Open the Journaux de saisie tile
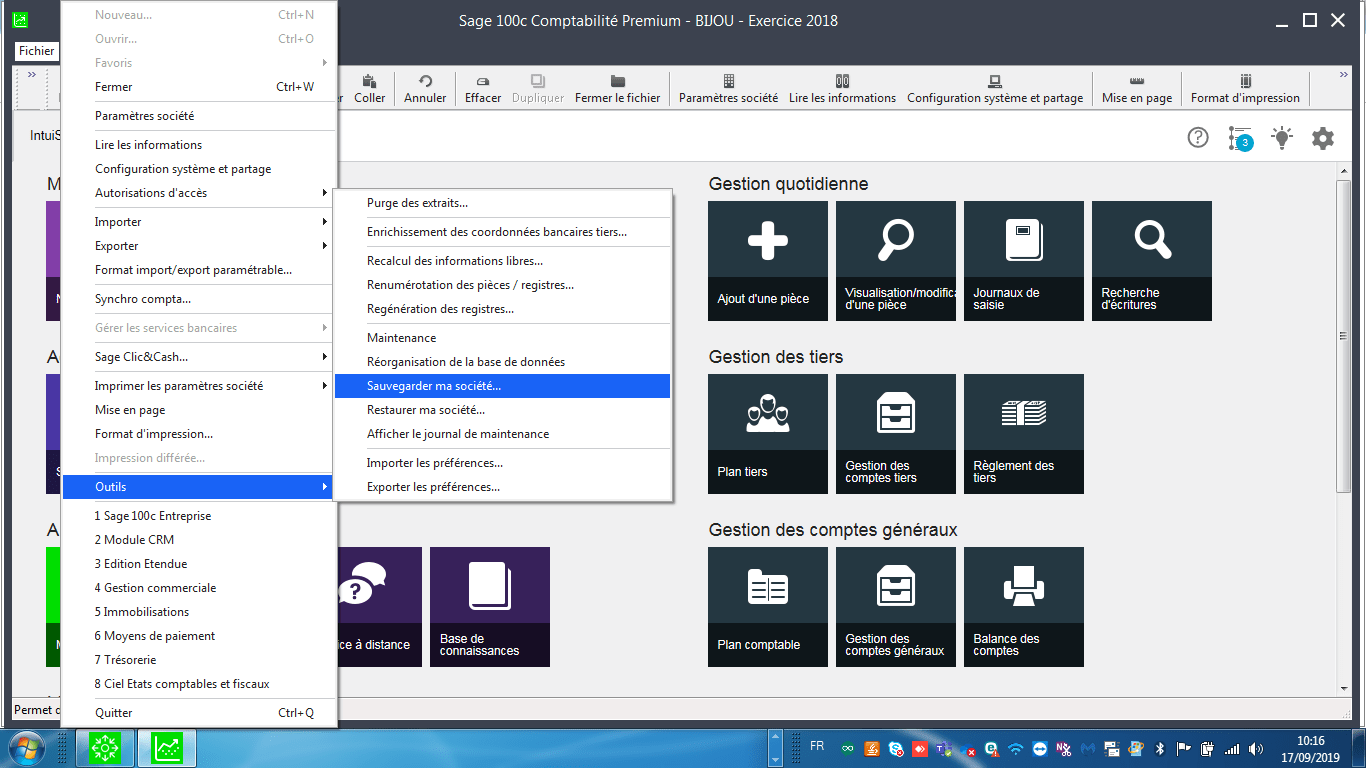 (1024, 261)
